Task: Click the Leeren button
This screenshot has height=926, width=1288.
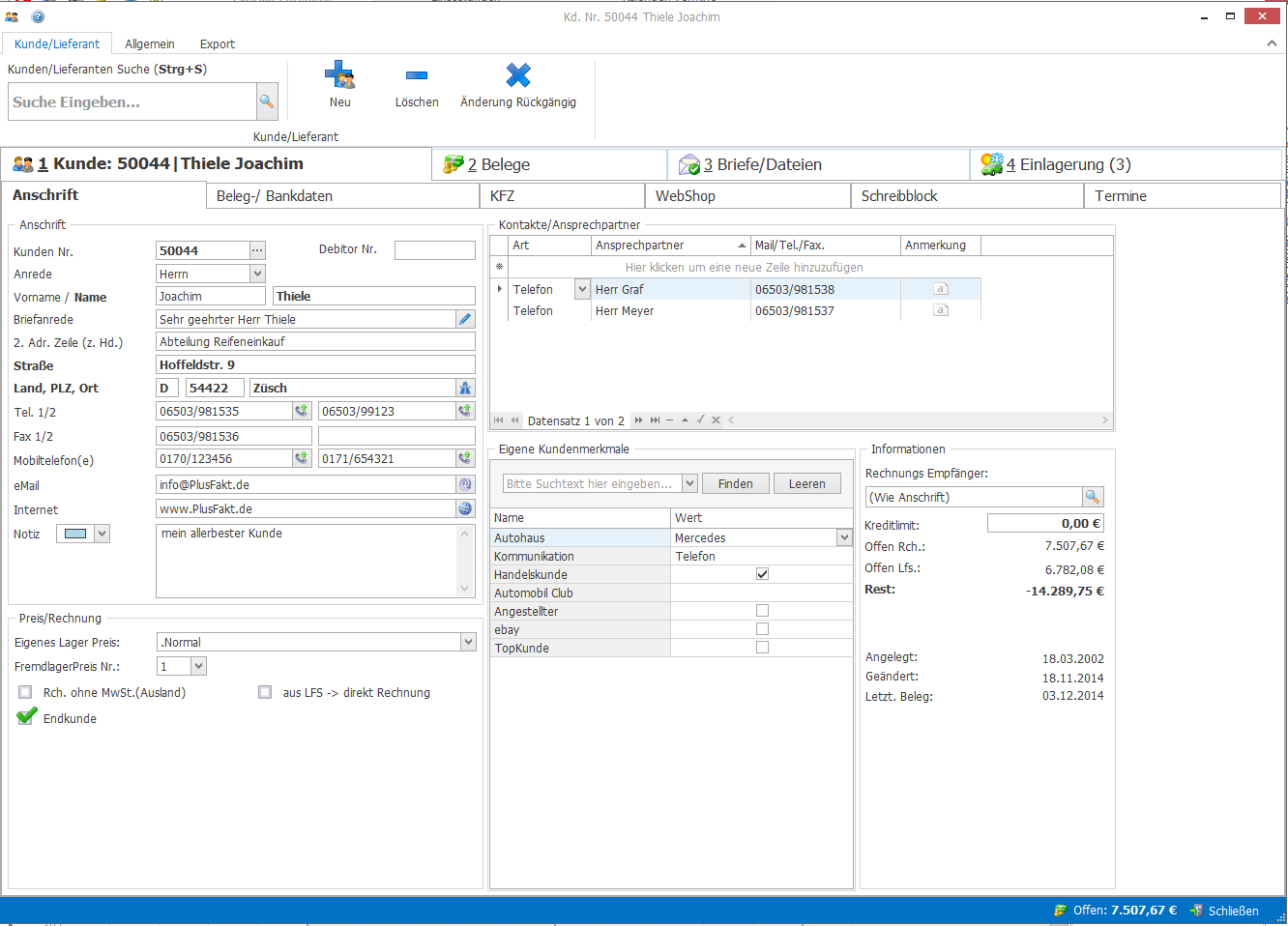Action: (807, 483)
